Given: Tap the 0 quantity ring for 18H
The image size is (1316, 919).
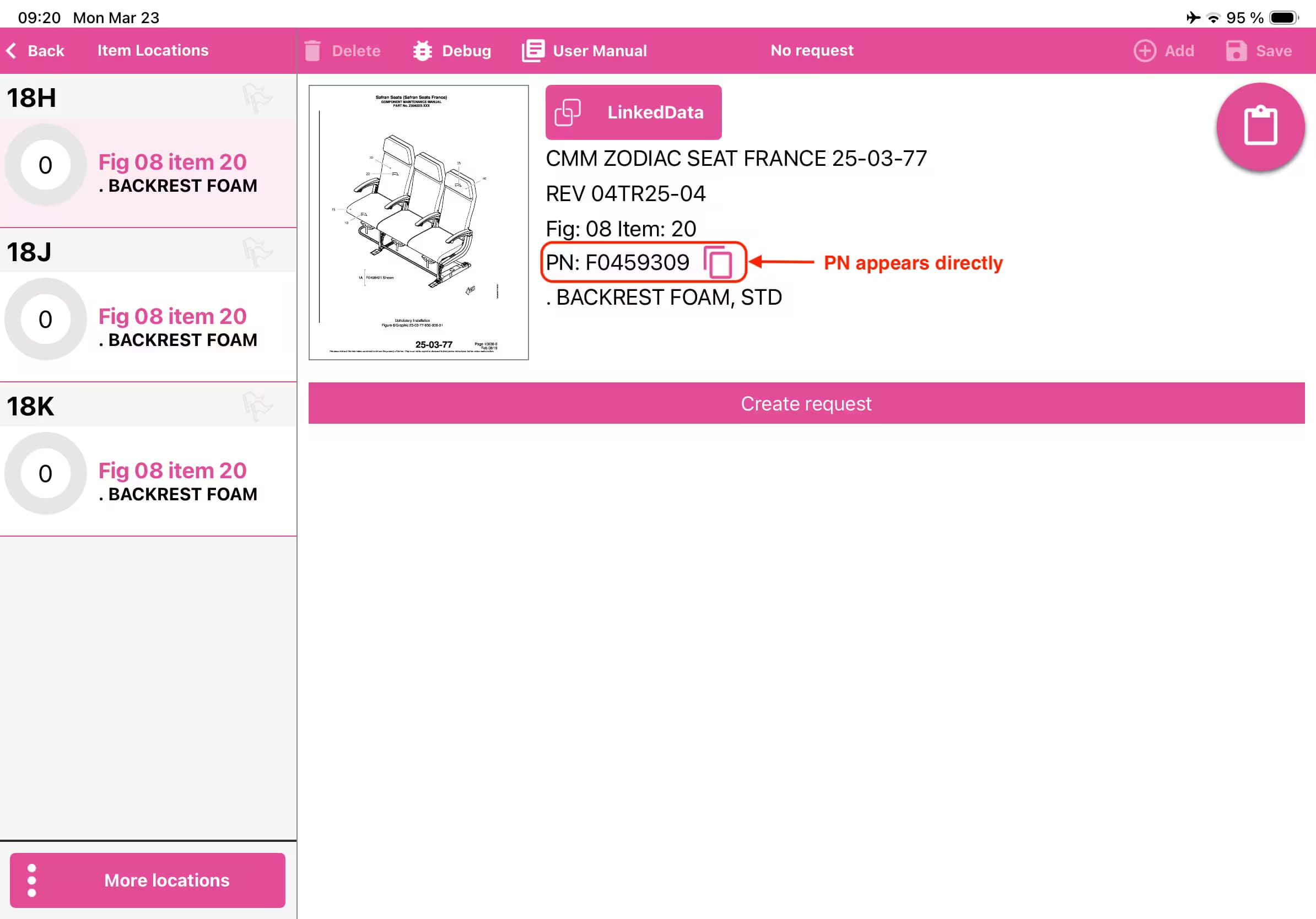Looking at the screenshot, I should pyautogui.click(x=45, y=165).
